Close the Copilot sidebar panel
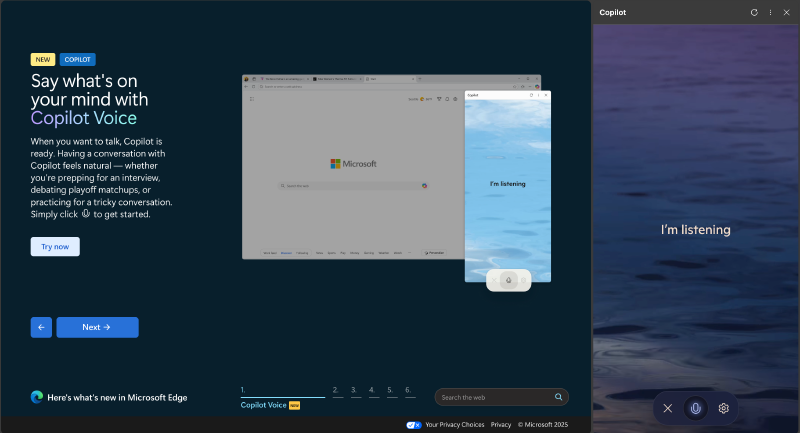The height and width of the screenshot is (433, 800). [786, 12]
